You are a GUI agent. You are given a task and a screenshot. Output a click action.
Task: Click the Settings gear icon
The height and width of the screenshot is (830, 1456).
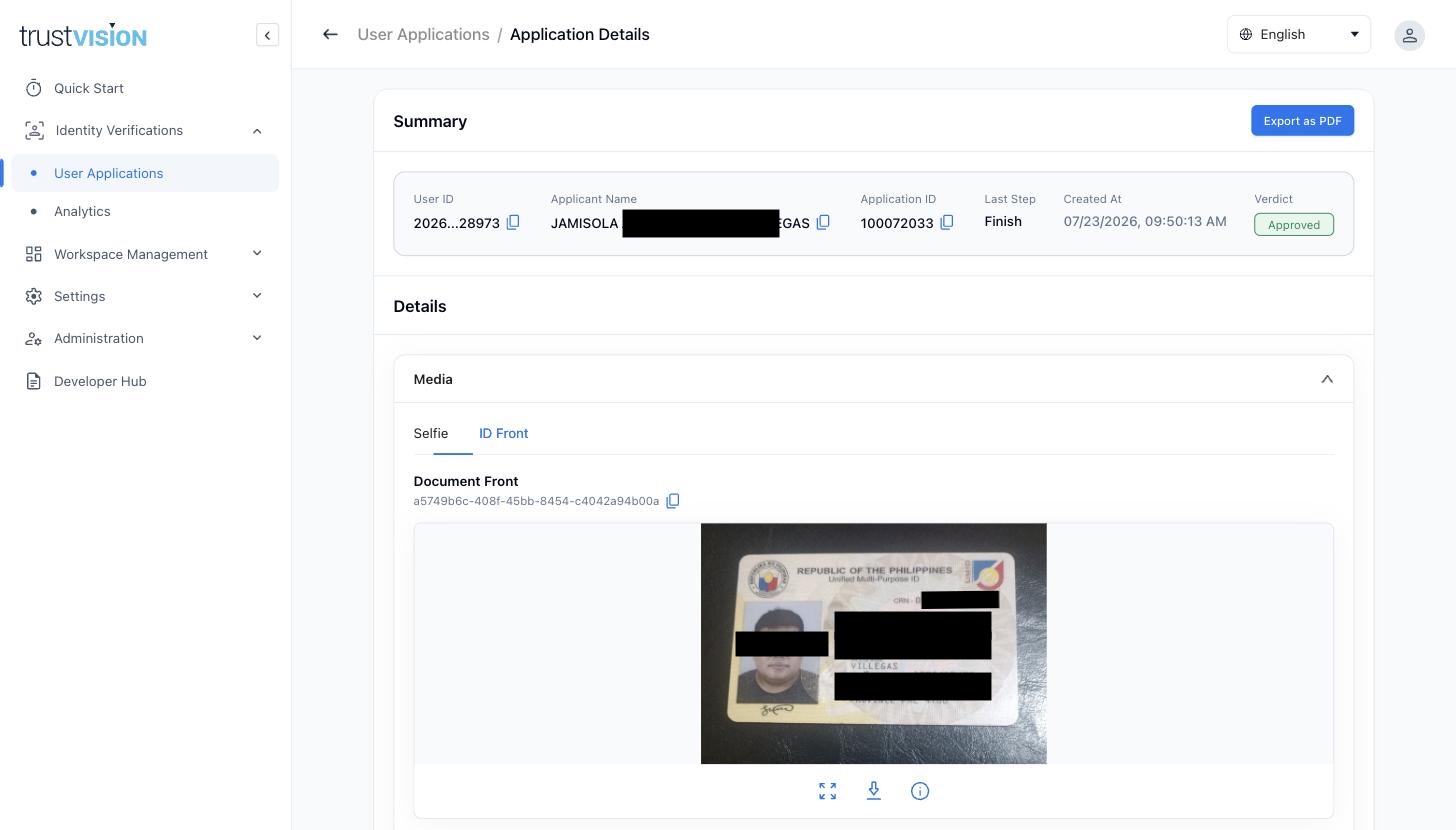34,296
